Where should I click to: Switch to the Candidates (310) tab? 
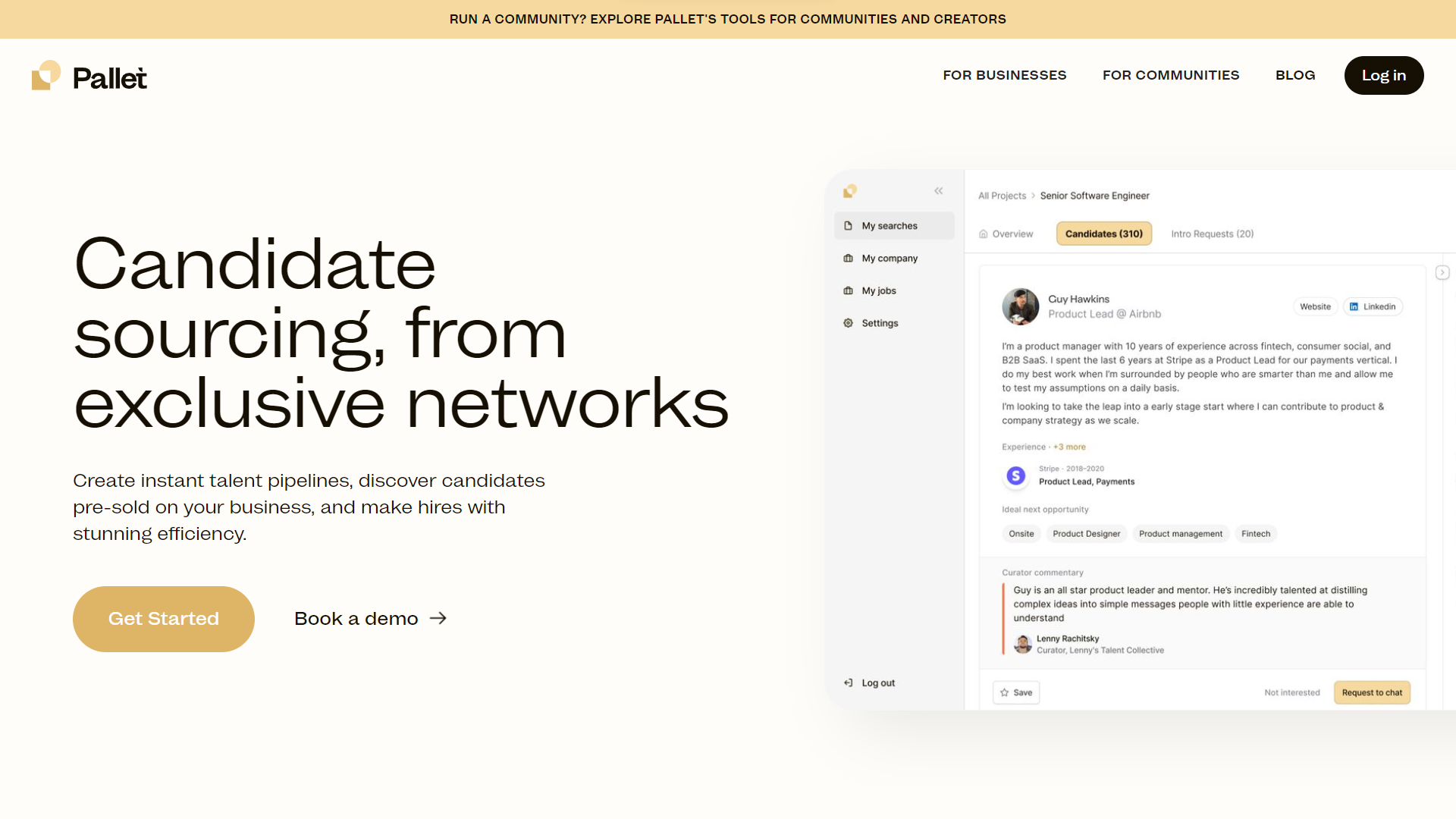1103,234
